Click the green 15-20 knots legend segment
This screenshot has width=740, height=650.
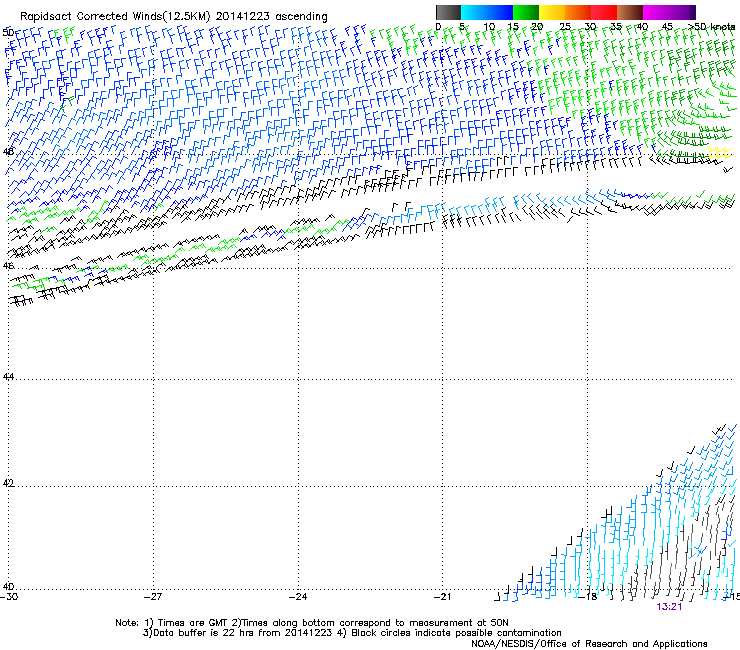(x=526, y=12)
